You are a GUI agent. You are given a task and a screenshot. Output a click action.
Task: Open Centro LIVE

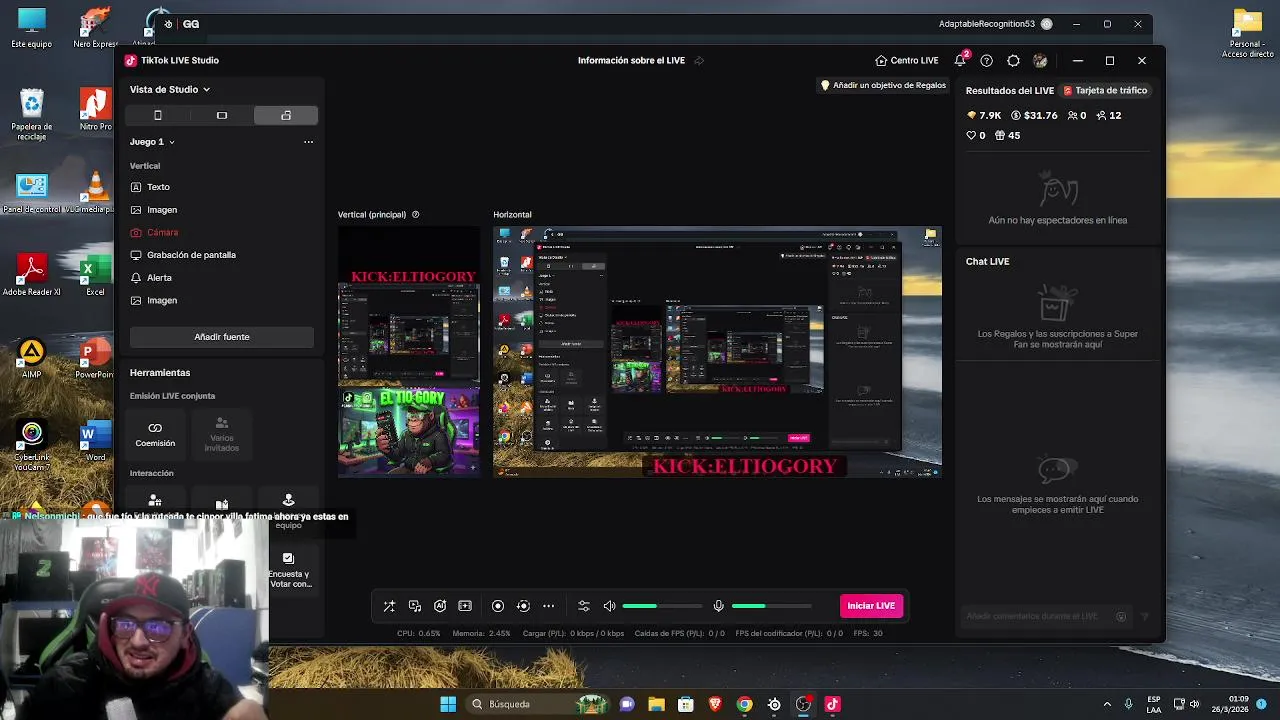pyautogui.click(x=906, y=60)
